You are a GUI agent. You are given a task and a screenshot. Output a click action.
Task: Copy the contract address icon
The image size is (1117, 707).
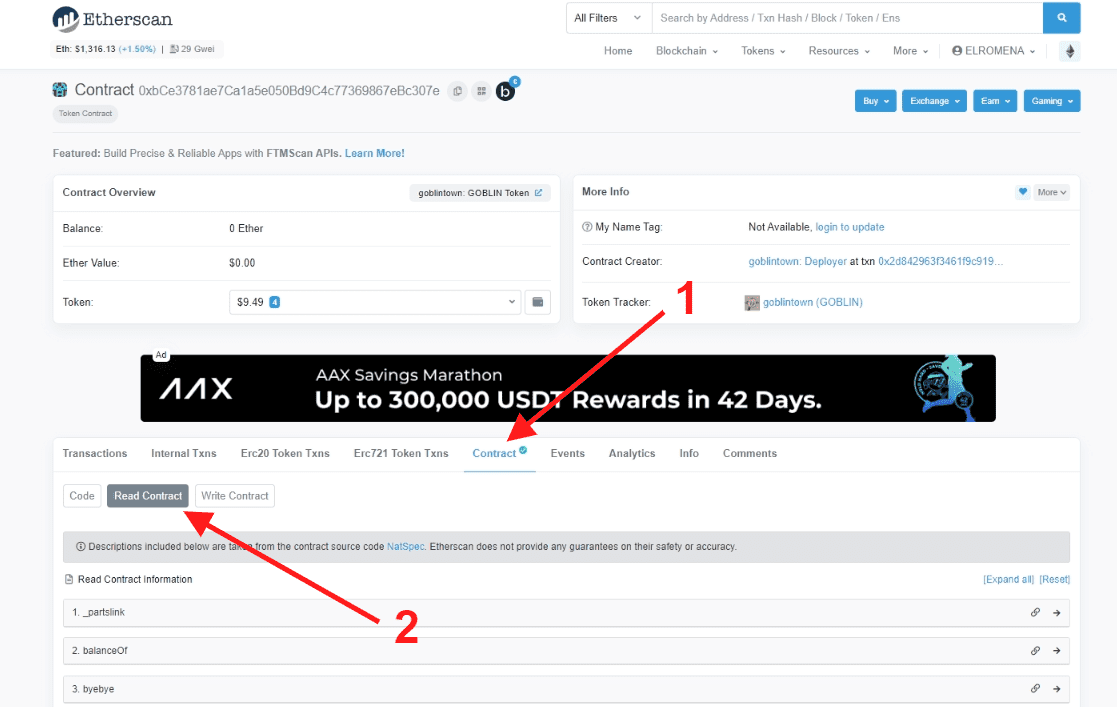tap(457, 91)
